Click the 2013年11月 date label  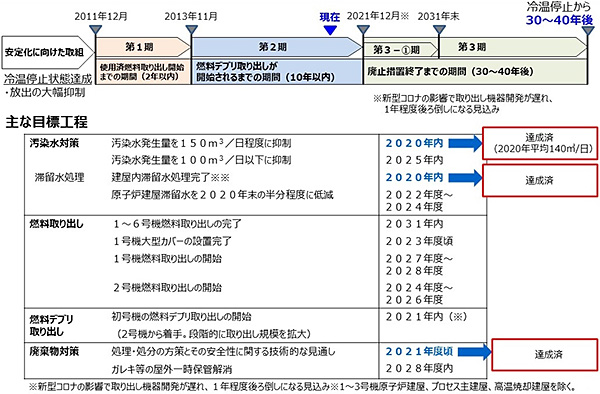pos(191,16)
